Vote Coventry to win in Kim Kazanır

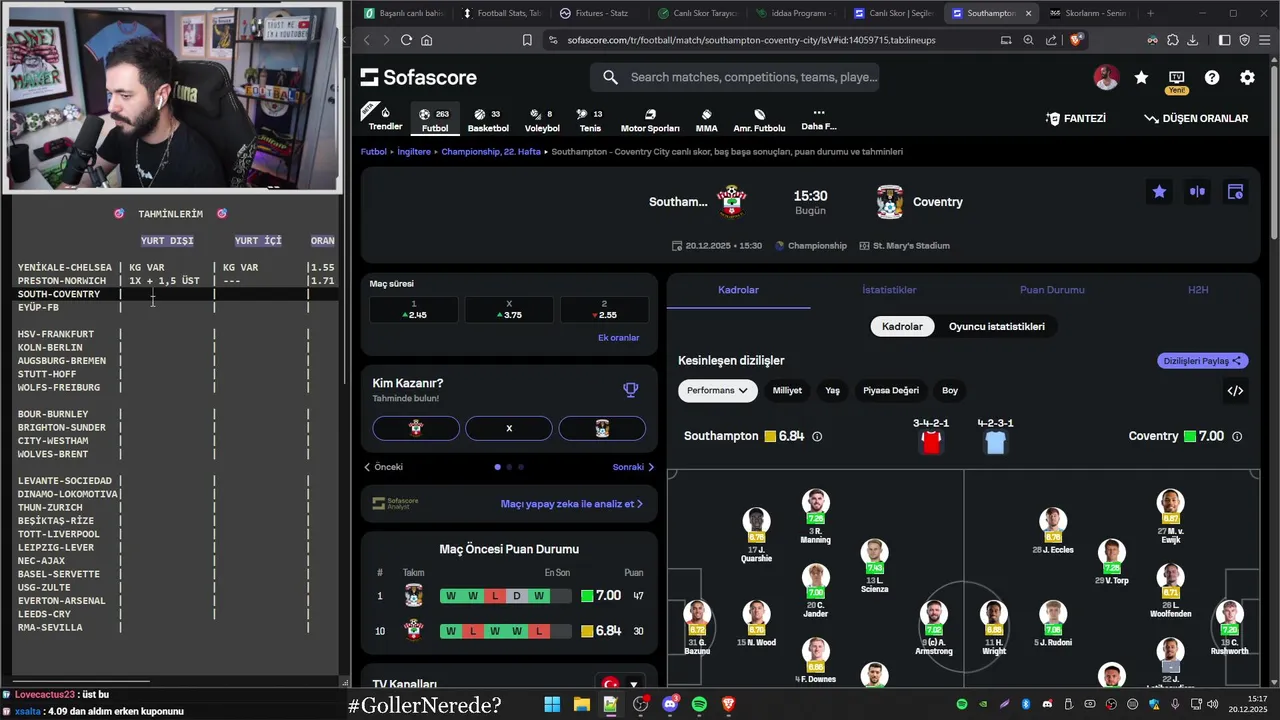pyautogui.click(x=602, y=428)
